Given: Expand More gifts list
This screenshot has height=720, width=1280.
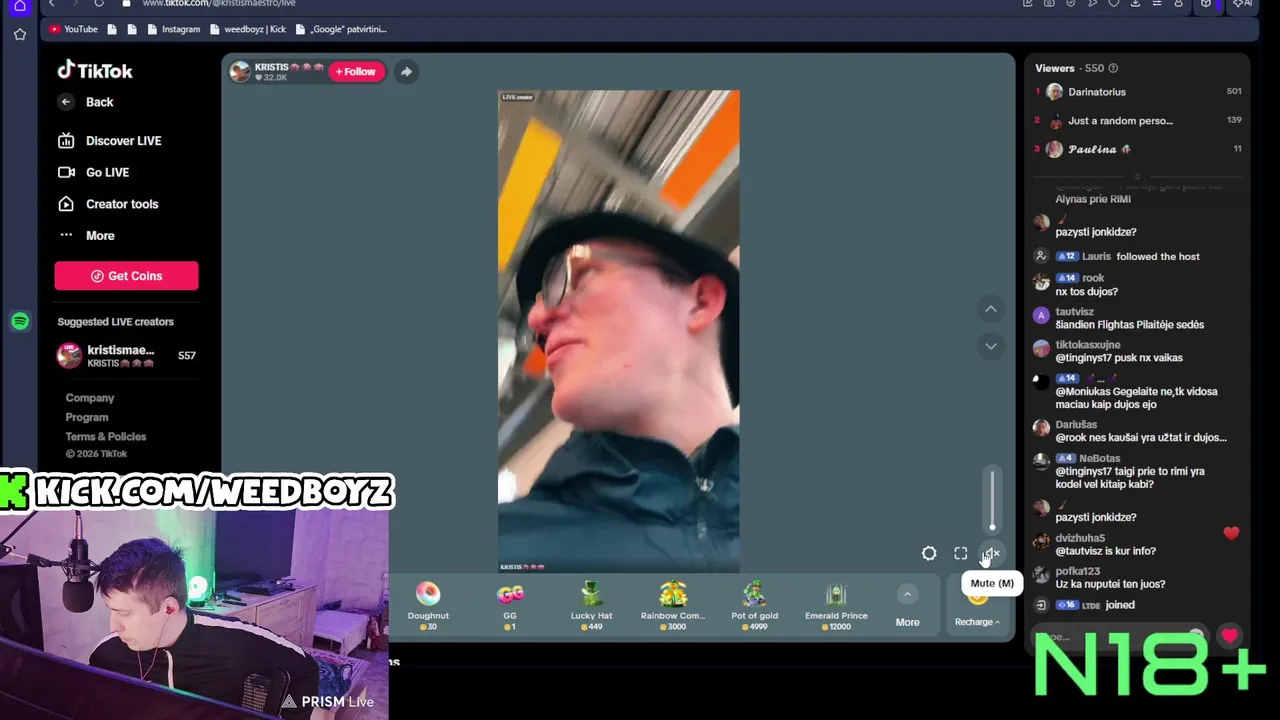Looking at the screenshot, I should pos(907,606).
